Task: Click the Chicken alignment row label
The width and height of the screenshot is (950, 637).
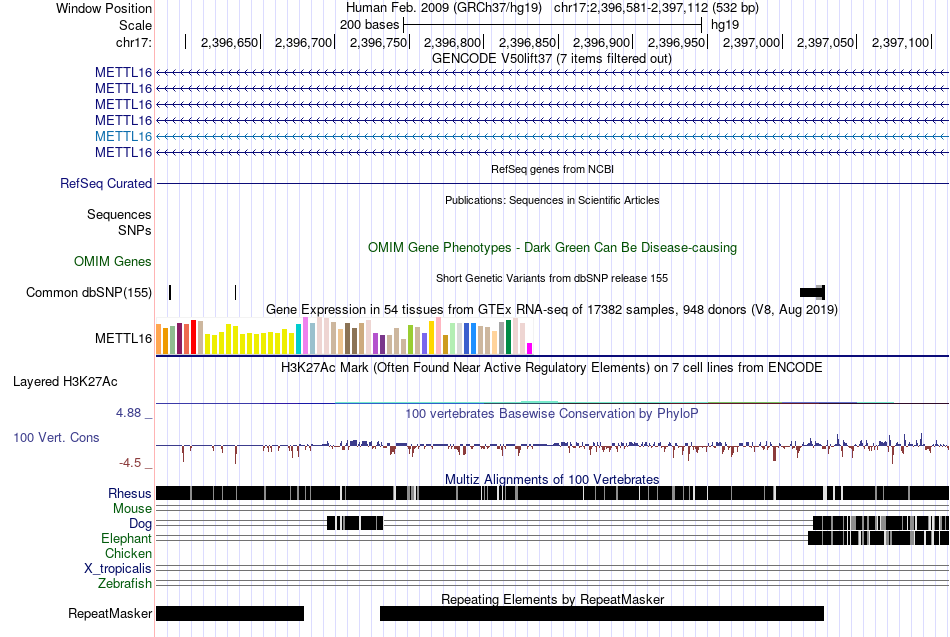Action: [x=128, y=553]
